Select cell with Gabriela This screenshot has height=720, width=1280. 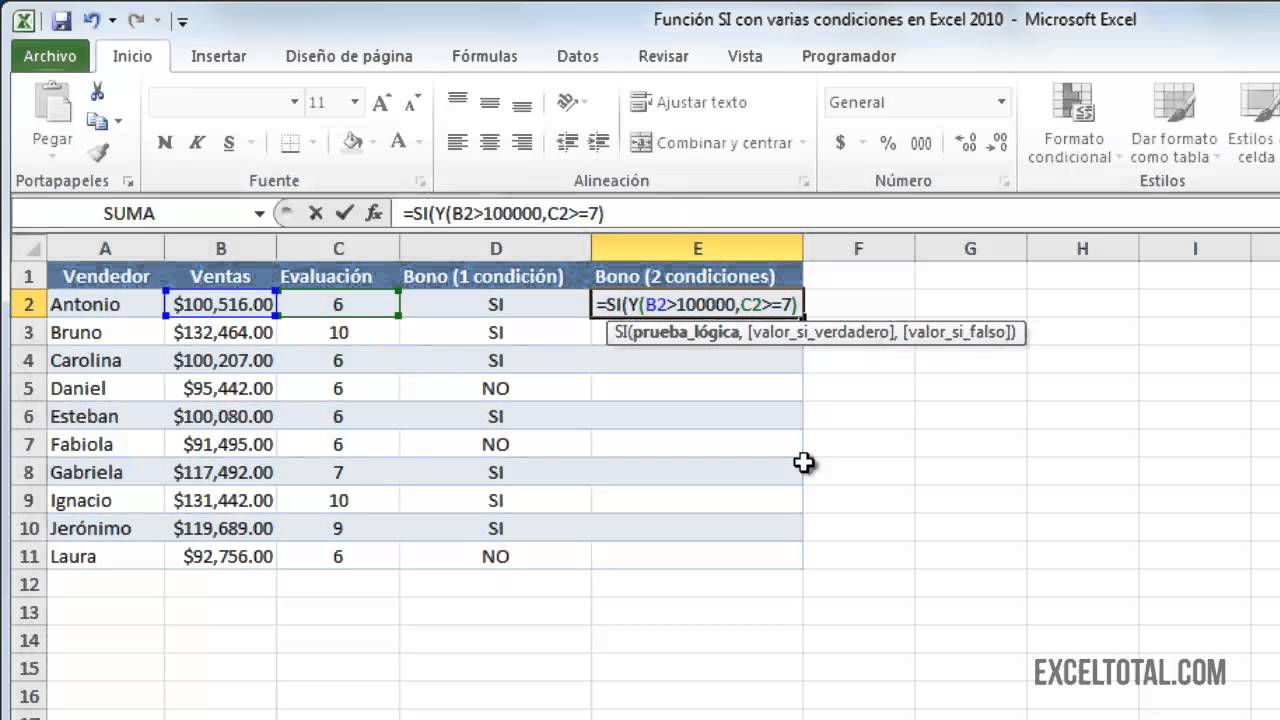tap(105, 472)
